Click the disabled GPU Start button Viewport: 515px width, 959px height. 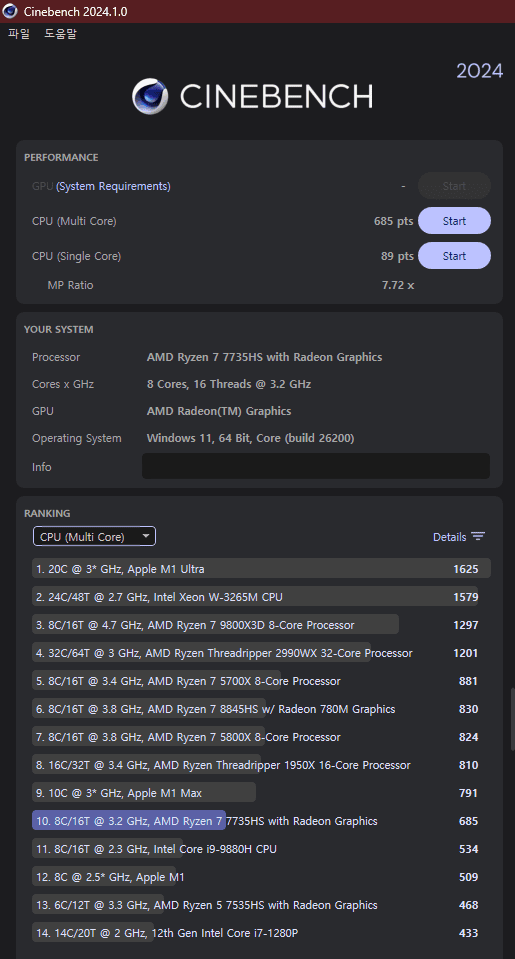pyautogui.click(x=454, y=186)
